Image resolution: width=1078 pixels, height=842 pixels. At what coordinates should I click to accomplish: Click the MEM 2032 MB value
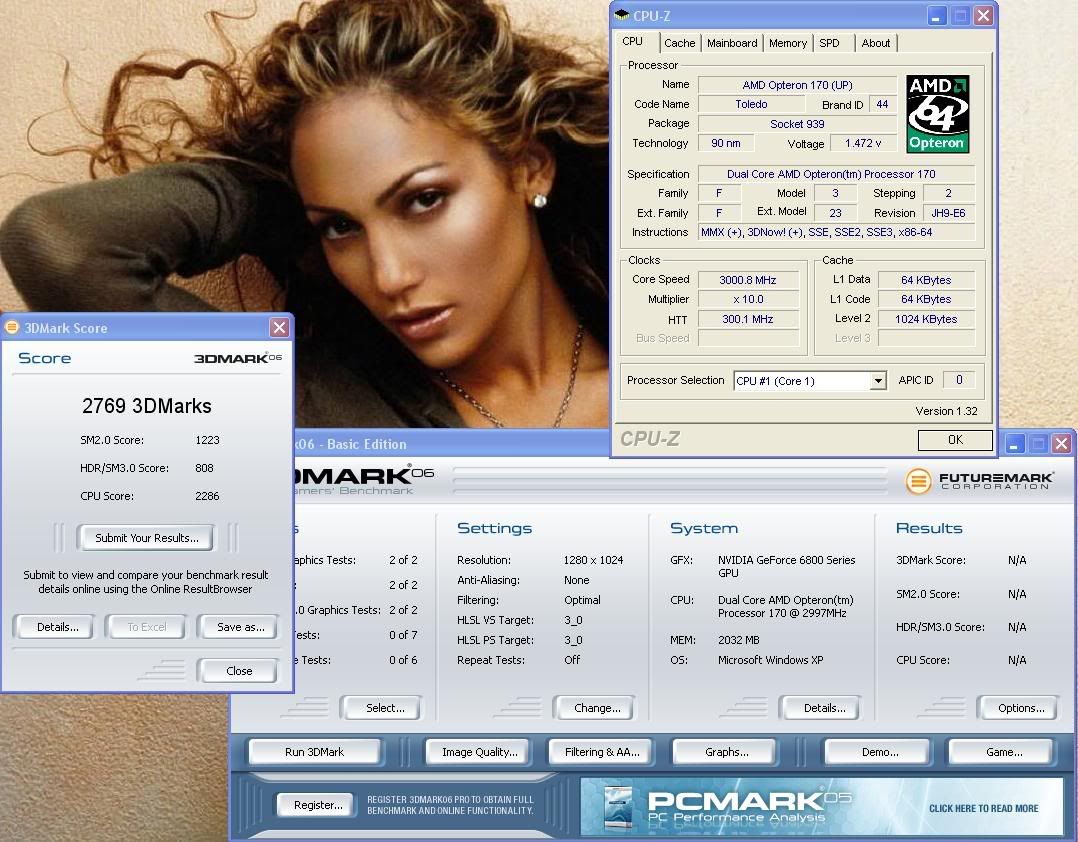coord(738,640)
